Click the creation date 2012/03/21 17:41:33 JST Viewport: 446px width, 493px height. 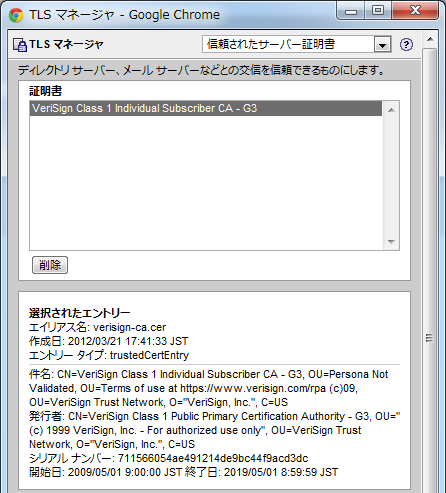128,341
